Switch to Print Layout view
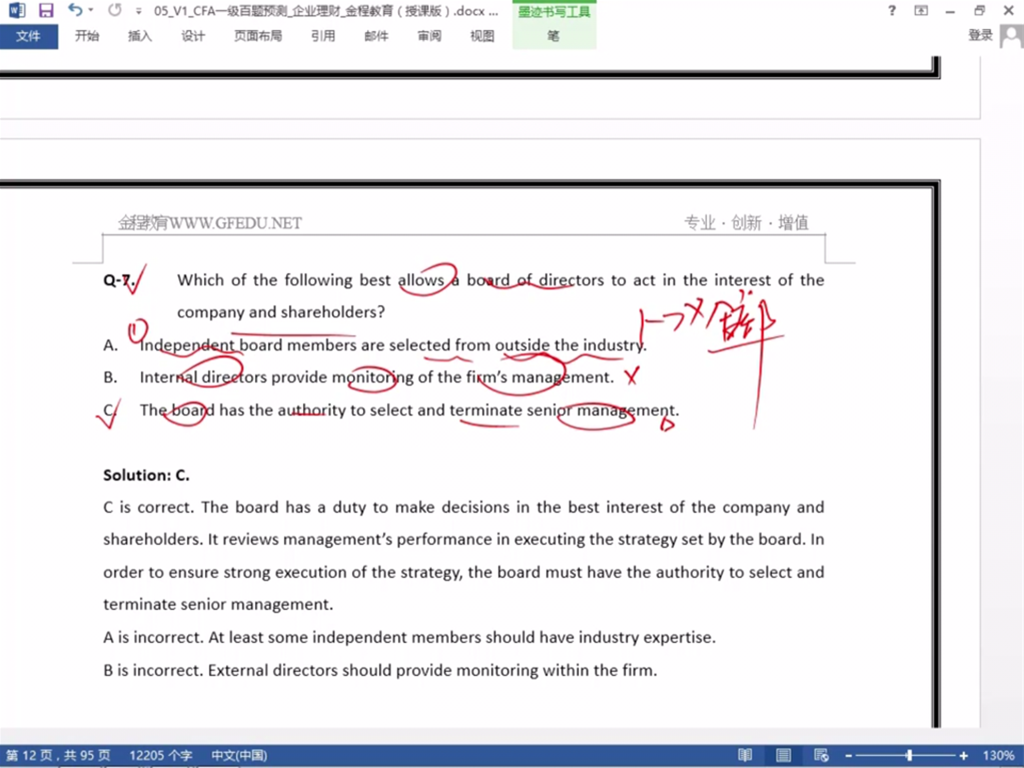The height and width of the screenshot is (768, 1024). (783, 755)
